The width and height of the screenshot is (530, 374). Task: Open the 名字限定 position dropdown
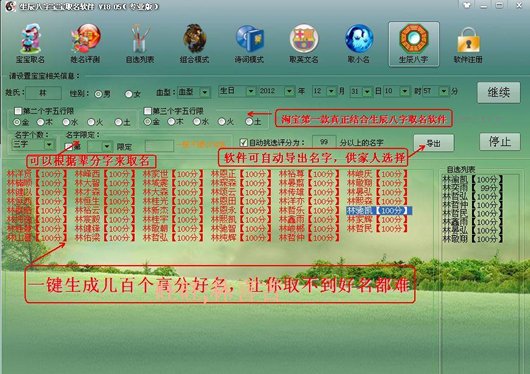[x=99, y=146]
